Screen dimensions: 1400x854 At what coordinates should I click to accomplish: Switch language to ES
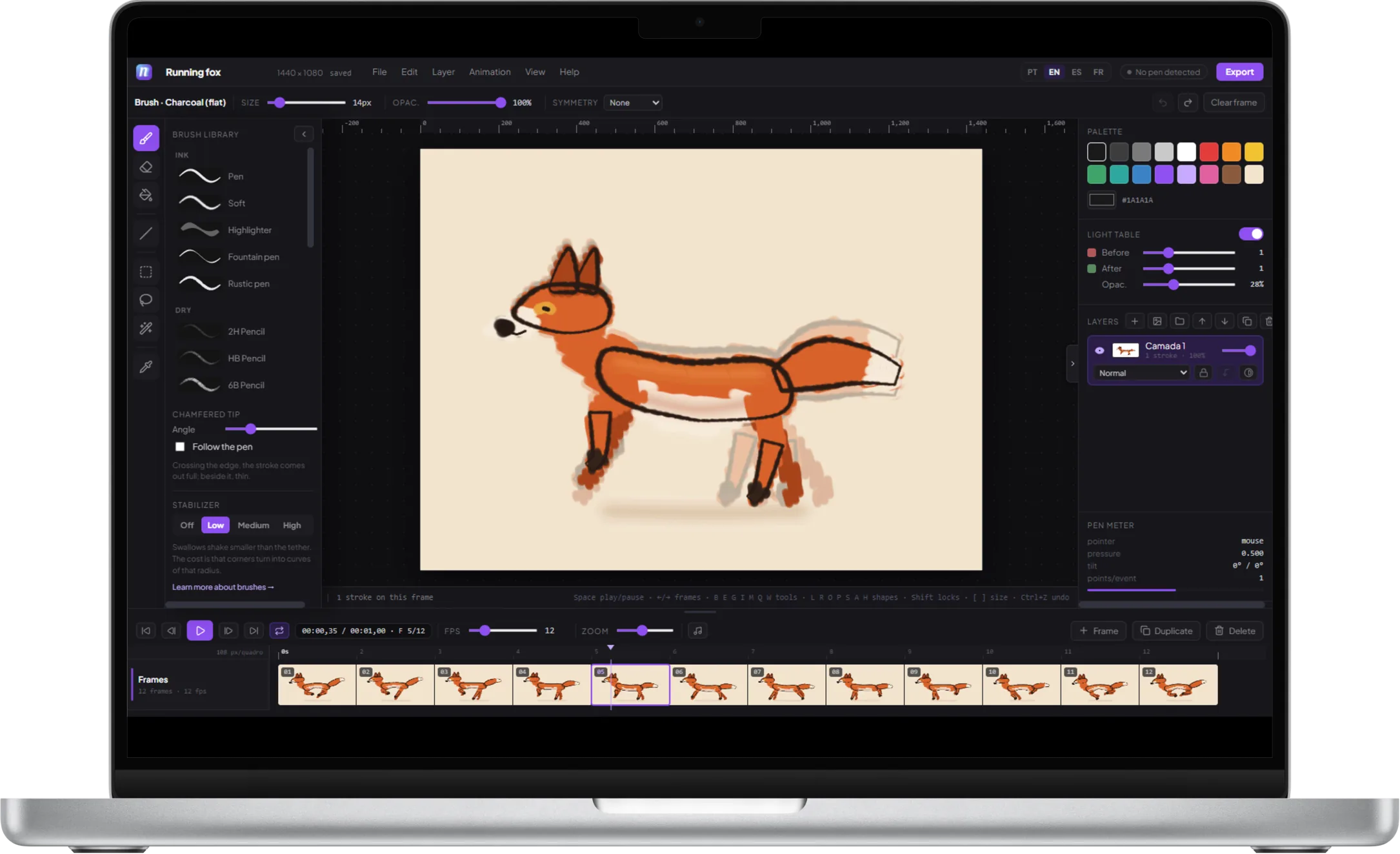coord(1076,72)
